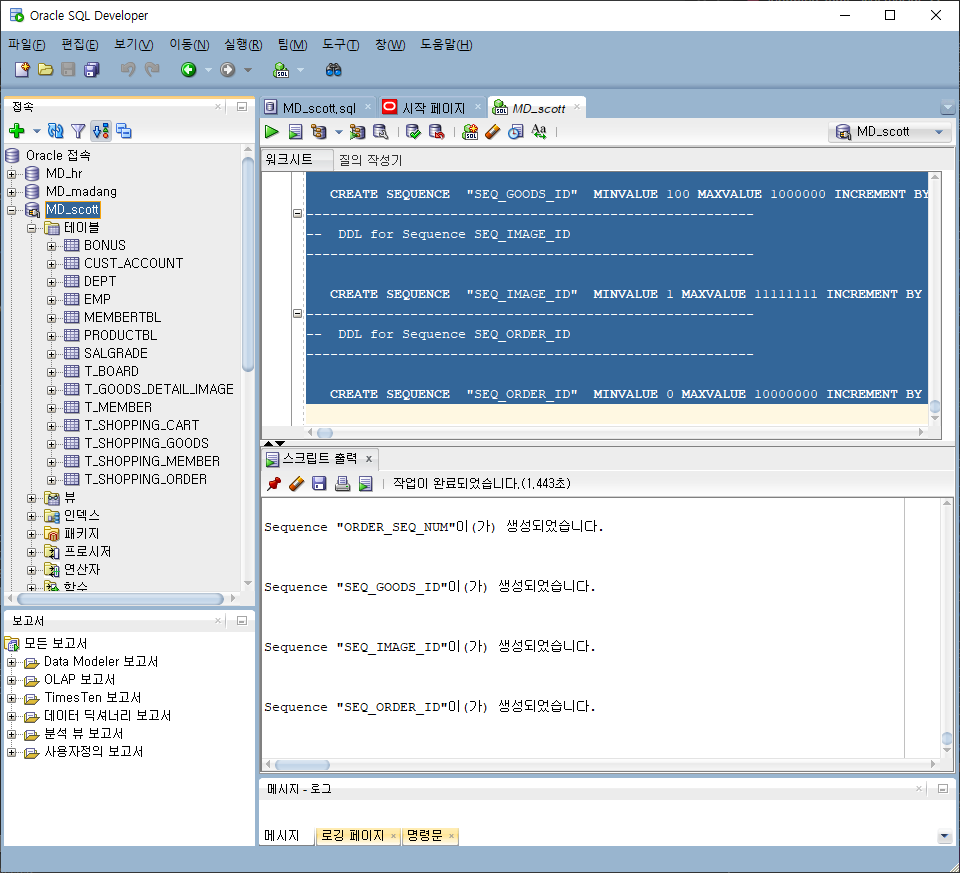
Task: Select the T_MEMBER table
Action: pos(118,407)
